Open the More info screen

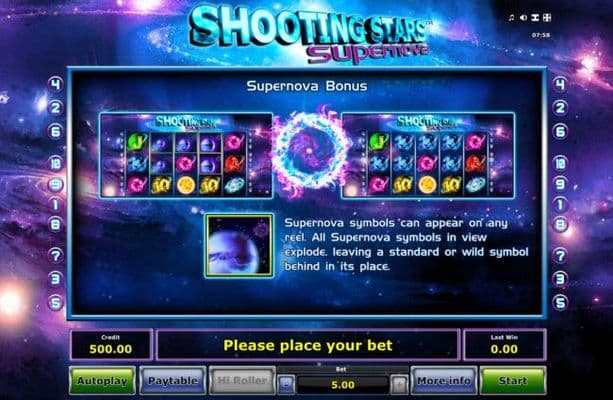coord(444,380)
